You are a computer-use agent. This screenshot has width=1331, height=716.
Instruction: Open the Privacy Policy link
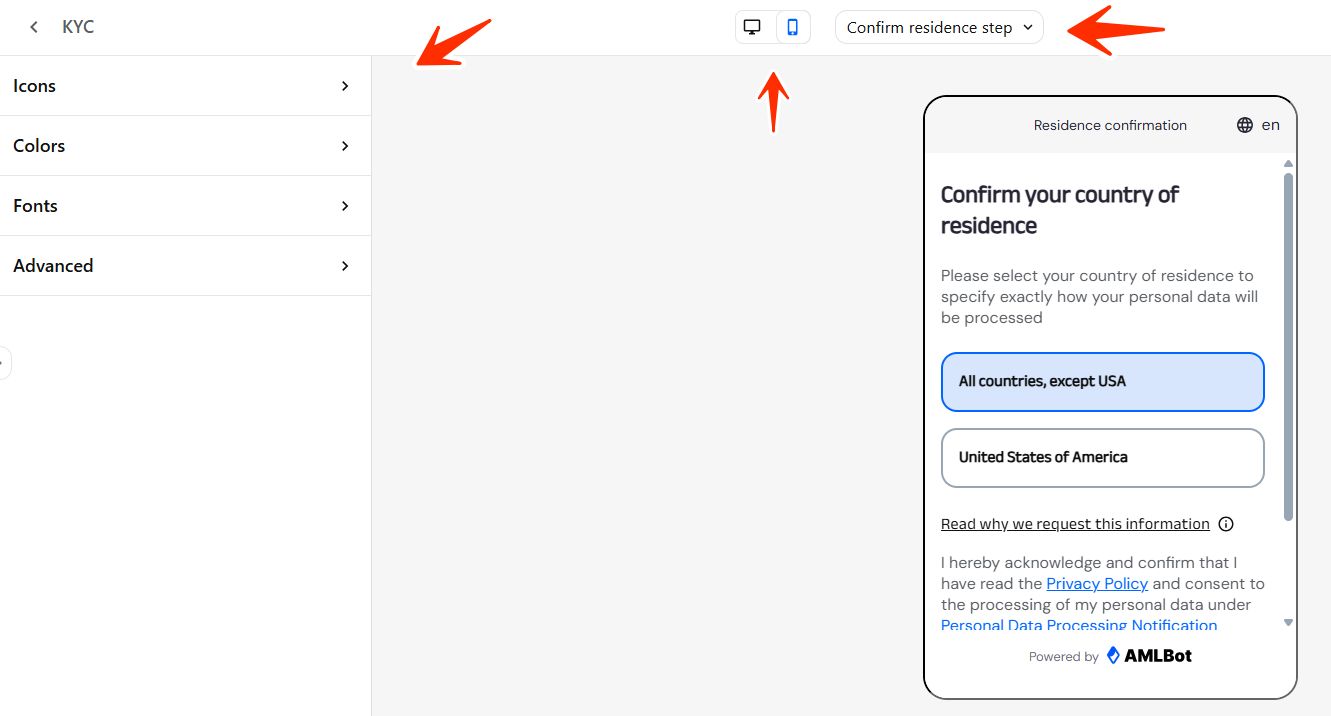(1097, 584)
